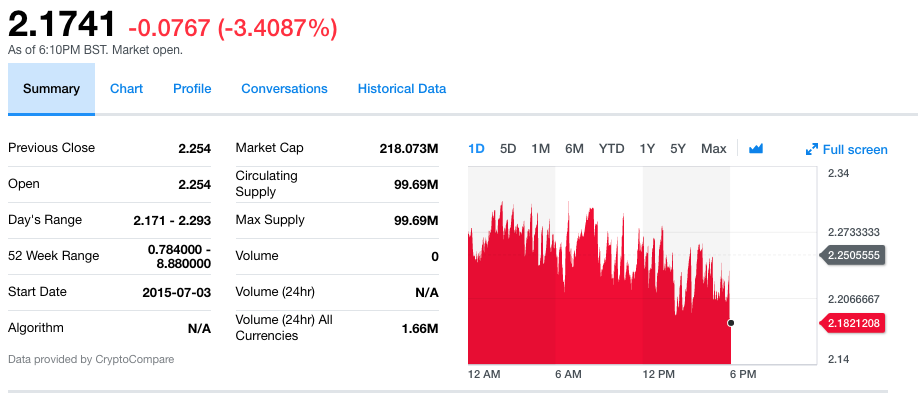
Task: Select the 1D chart range
Action: (x=476, y=149)
